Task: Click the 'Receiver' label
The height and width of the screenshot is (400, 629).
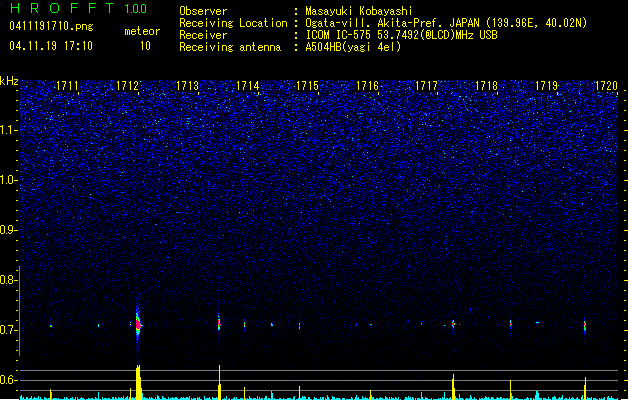Action: (203, 35)
